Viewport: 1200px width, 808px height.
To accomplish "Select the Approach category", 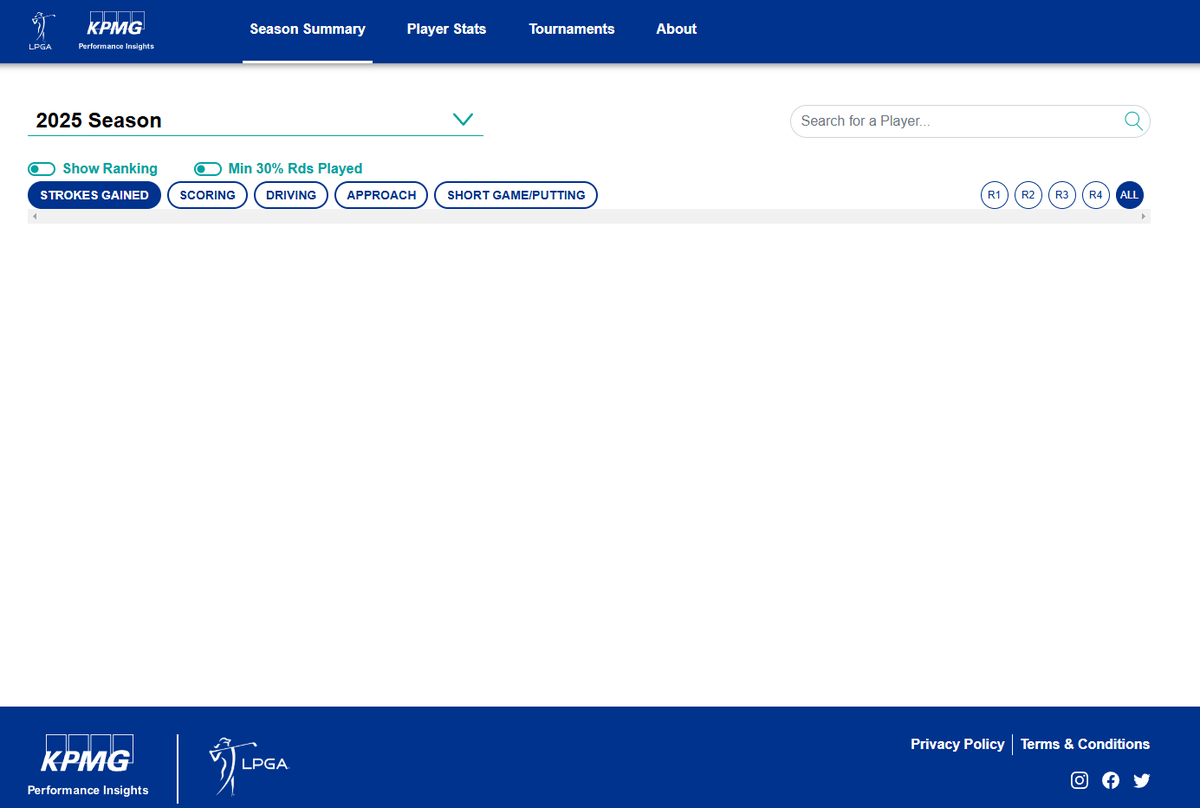I will tap(381, 195).
